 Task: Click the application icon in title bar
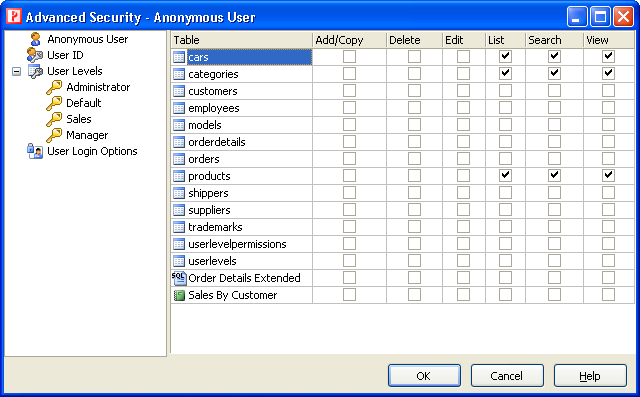coord(14,17)
